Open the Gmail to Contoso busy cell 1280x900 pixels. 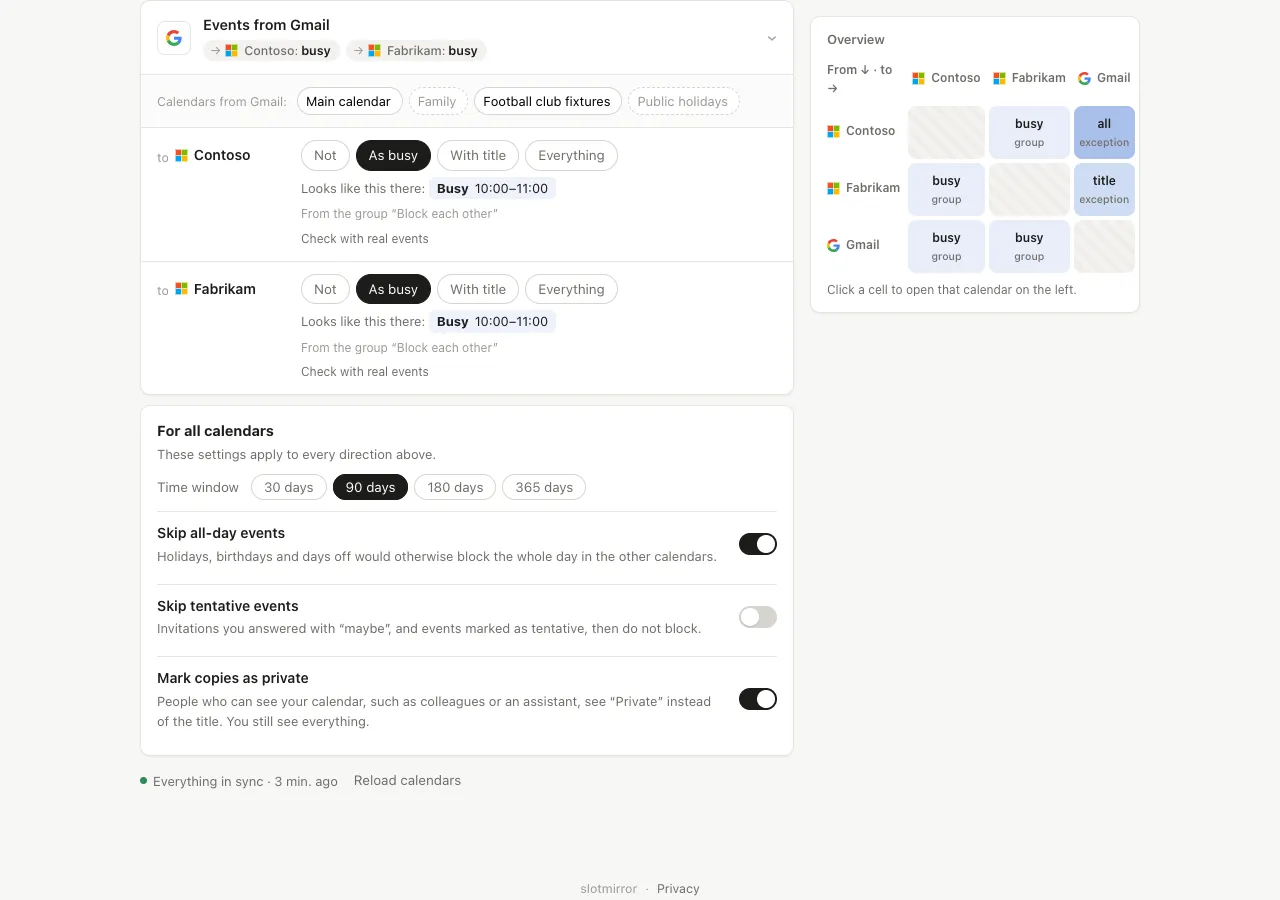point(946,246)
